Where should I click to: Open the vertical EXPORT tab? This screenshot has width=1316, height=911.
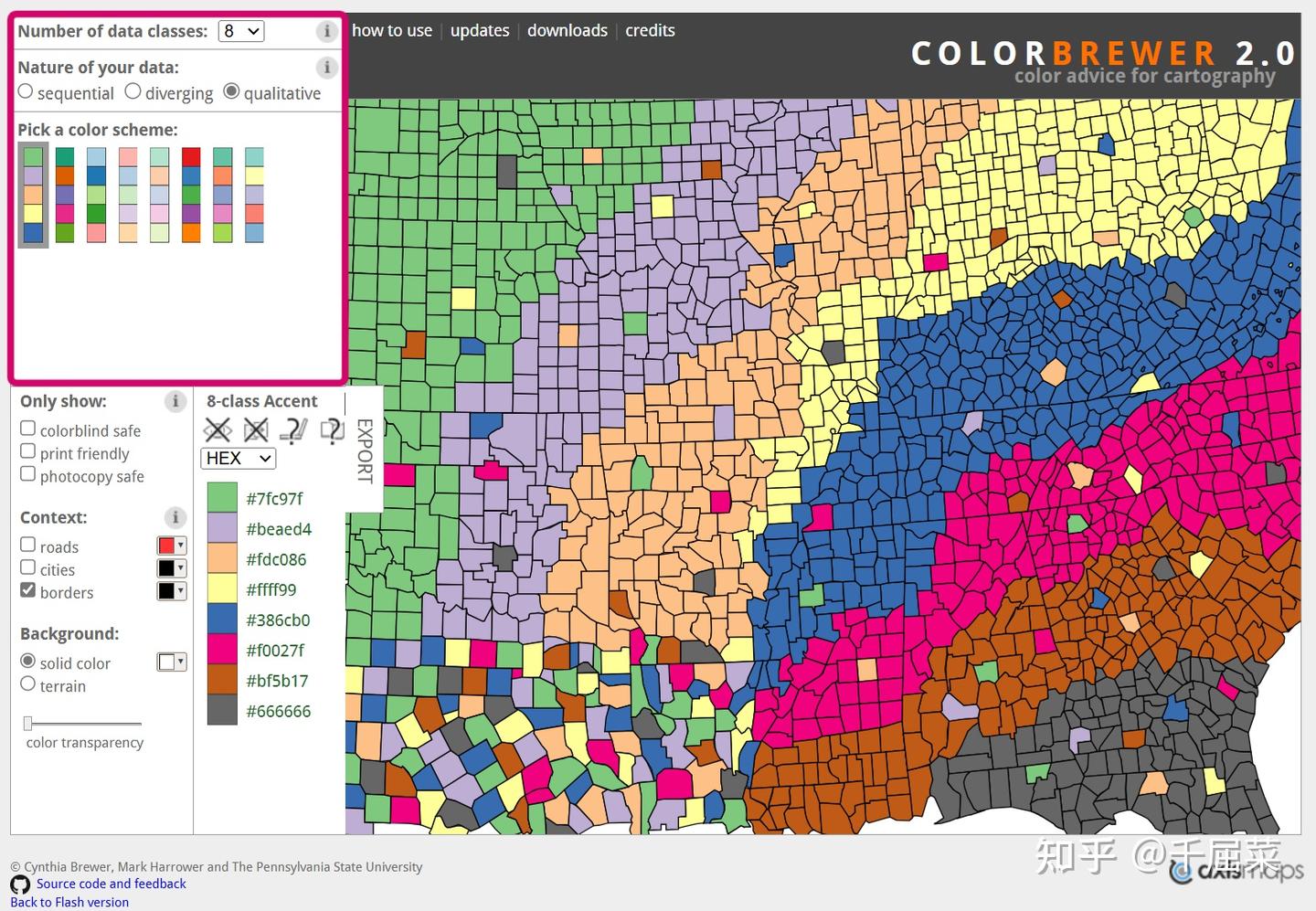(x=365, y=450)
